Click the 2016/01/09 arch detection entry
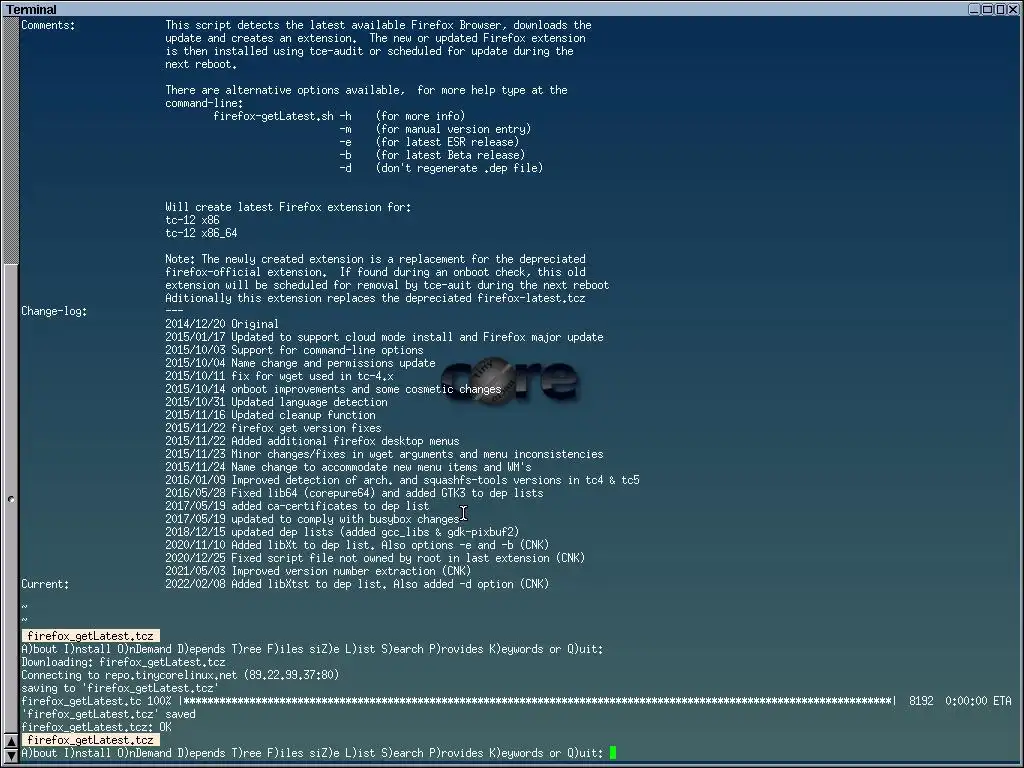Screen dimensions: 1024x768 click(402, 480)
